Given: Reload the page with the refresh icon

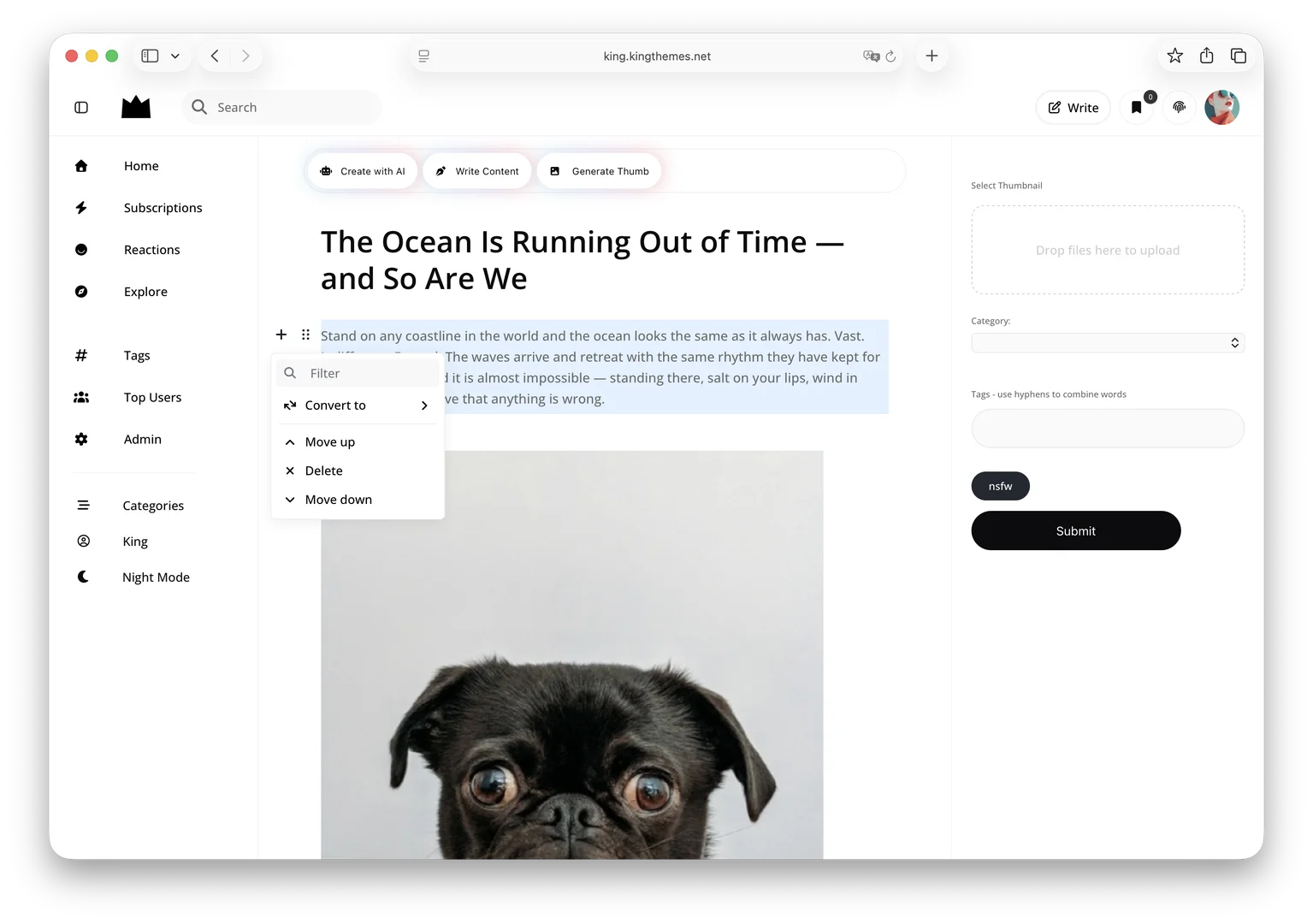Looking at the screenshot, I should click(890, 56).
